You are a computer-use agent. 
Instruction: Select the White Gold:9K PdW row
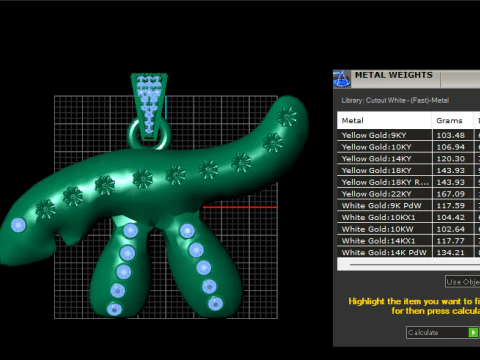click(x=408, y=205)
